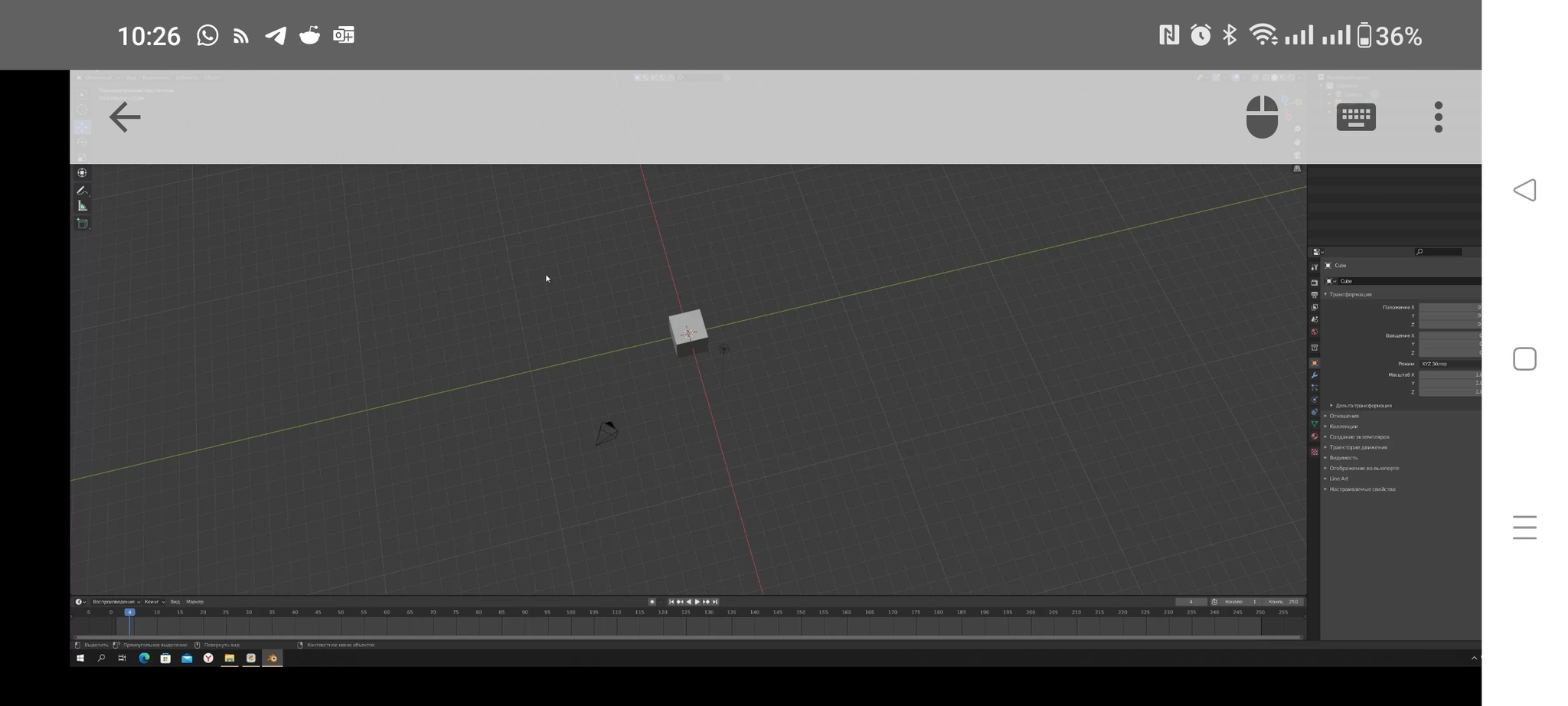Jump to the previous keyframe
1568x706 pixels.
pos(680,602)
